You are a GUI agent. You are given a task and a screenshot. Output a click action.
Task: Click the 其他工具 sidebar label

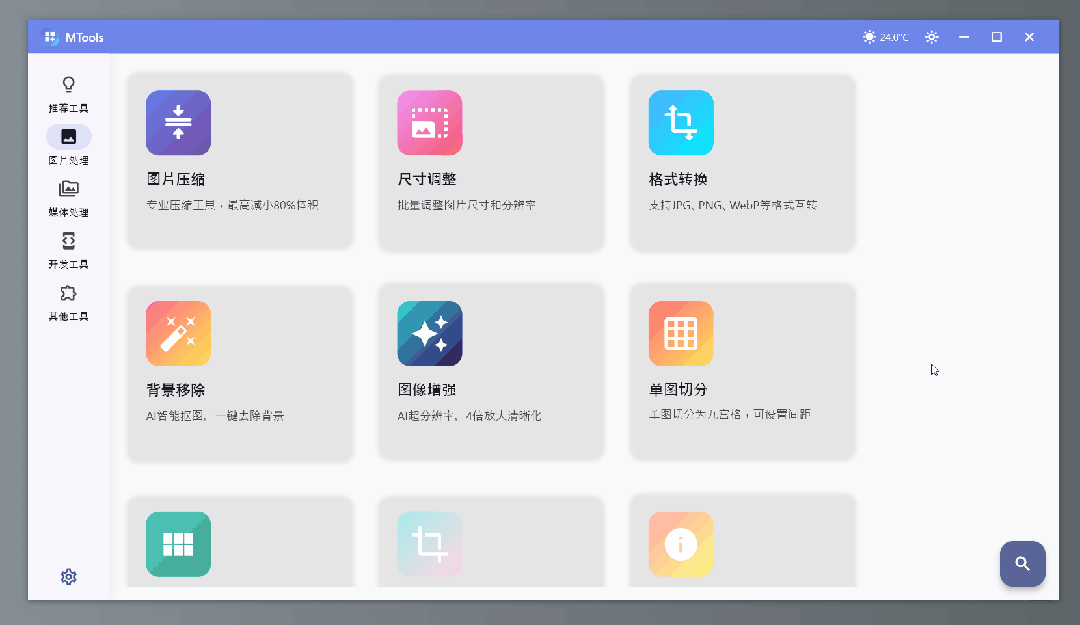pos(68,316)
